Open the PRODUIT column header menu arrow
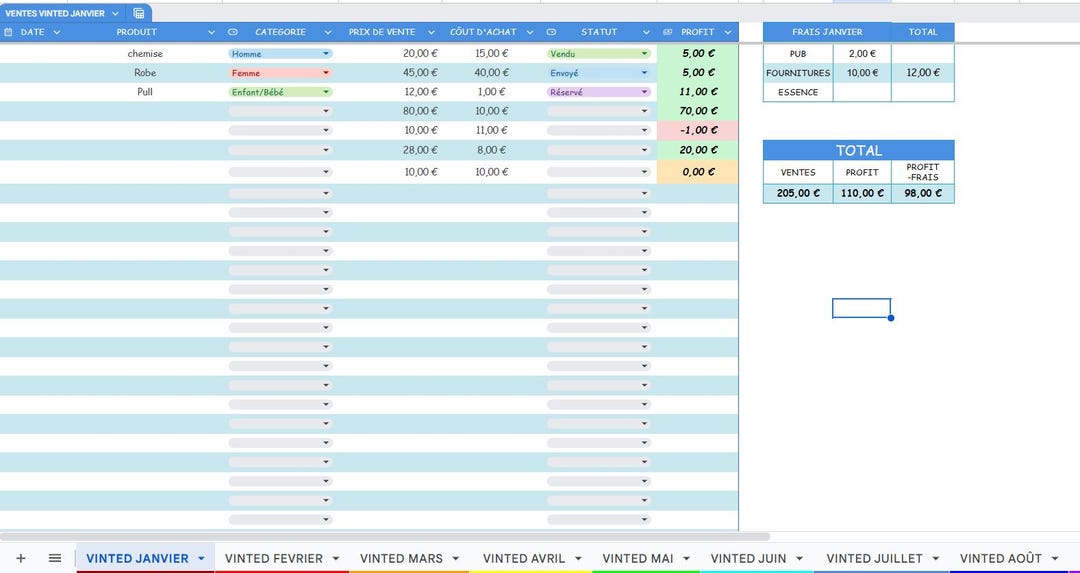The height and width of the screenshot is (573, 1080). click(211, 32)
